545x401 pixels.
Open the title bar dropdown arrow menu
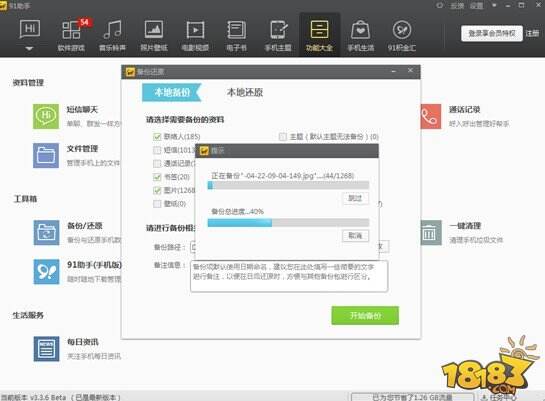[494, 6]
